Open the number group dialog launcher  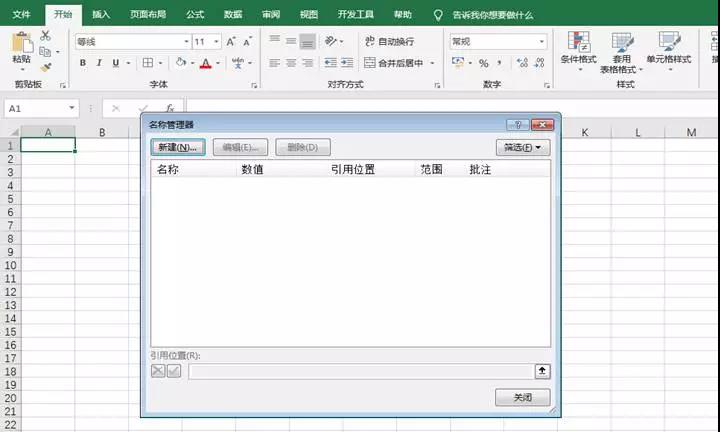[x=547, y=85]
